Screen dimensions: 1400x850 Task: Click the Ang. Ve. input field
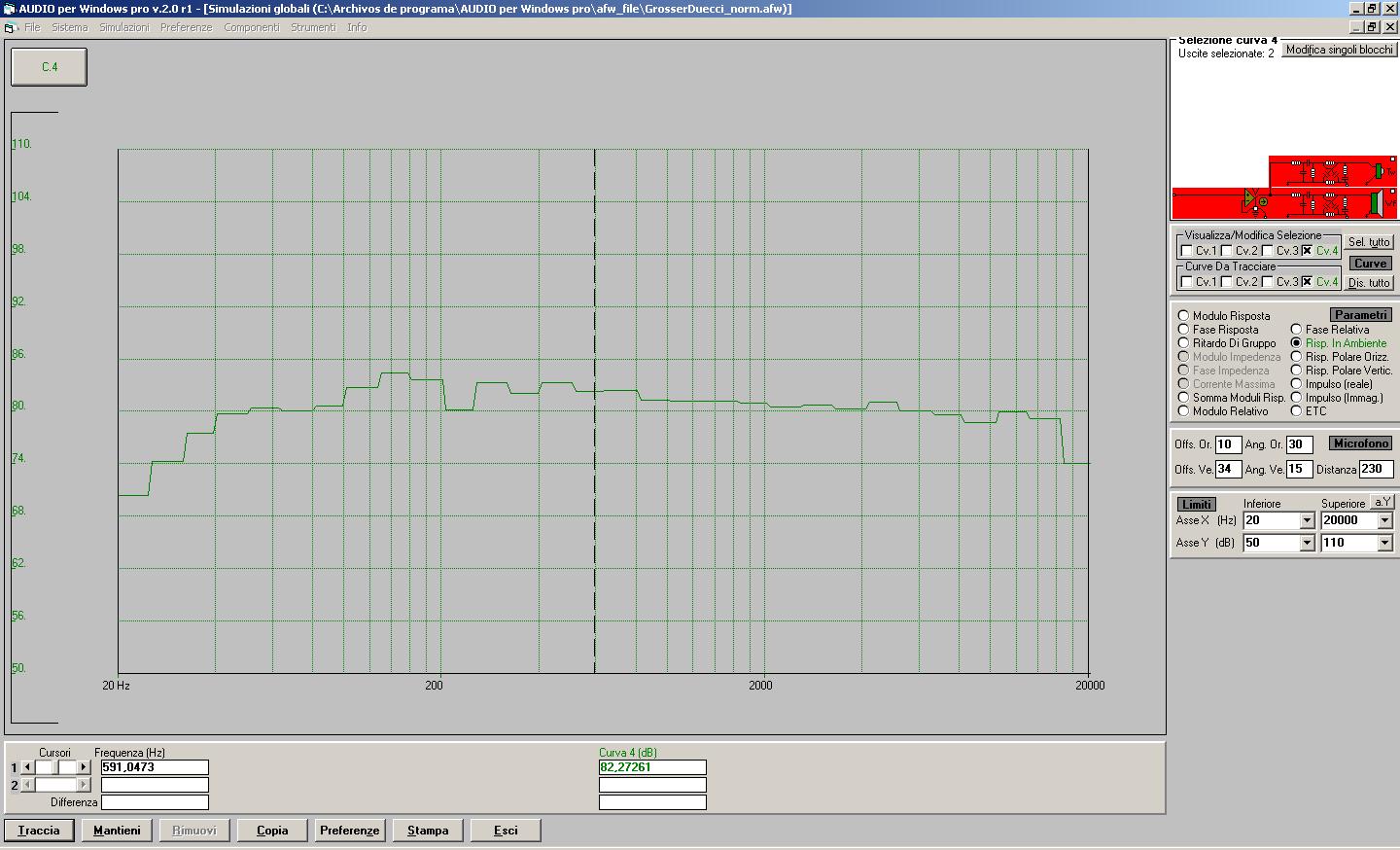tap(1300, 469)
